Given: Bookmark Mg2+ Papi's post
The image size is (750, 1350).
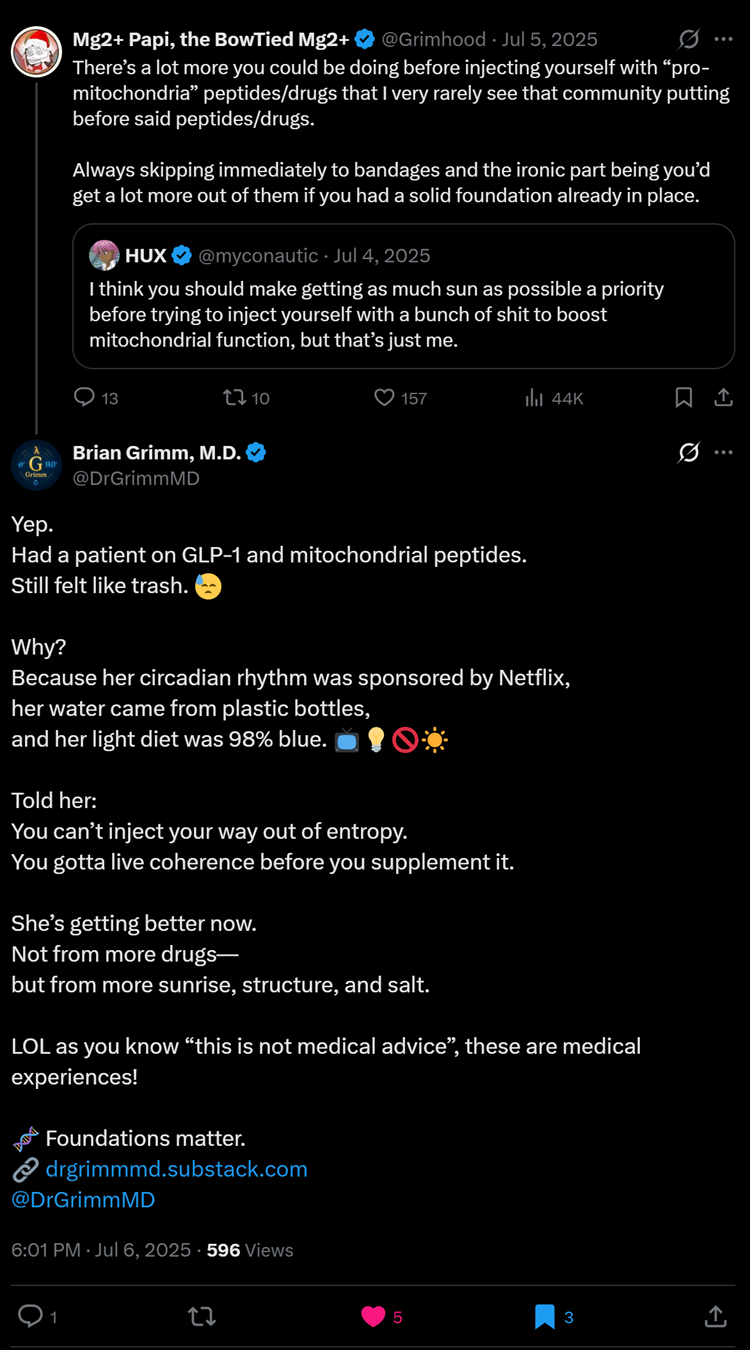Looking at the screenshot, I should pyautogui.click(x=684, y=398).
